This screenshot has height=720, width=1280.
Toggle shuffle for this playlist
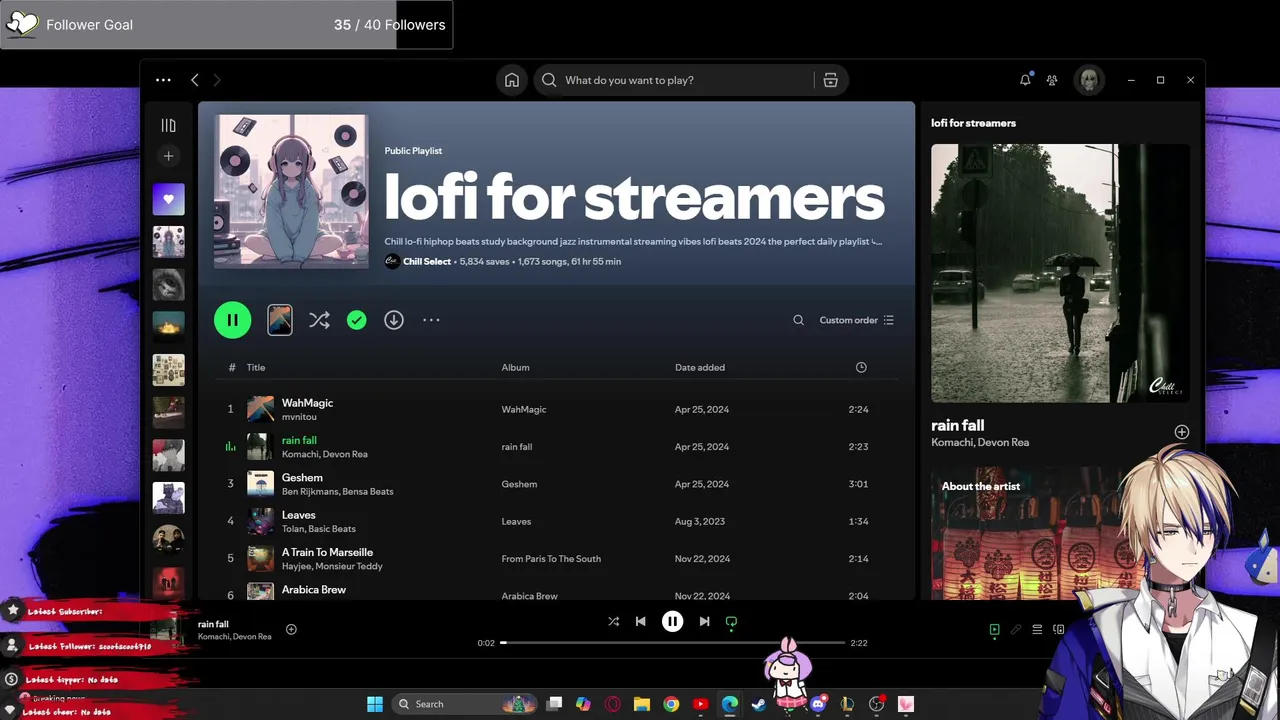[x=319, y=320]
